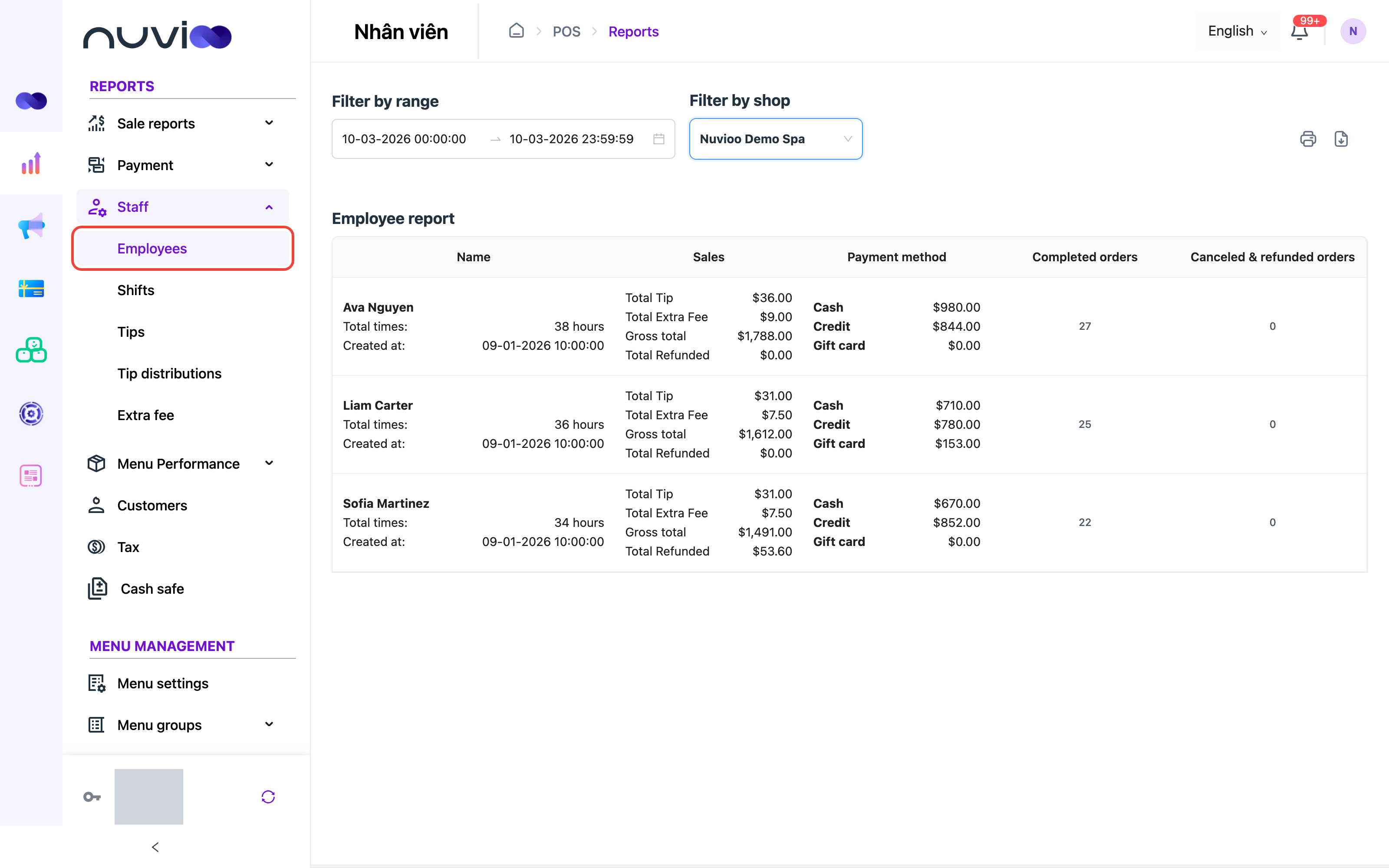Viewport: 1389px width, 868px height.
Task: Open the Tip distributions report
Action: click(x=169, y=373)
